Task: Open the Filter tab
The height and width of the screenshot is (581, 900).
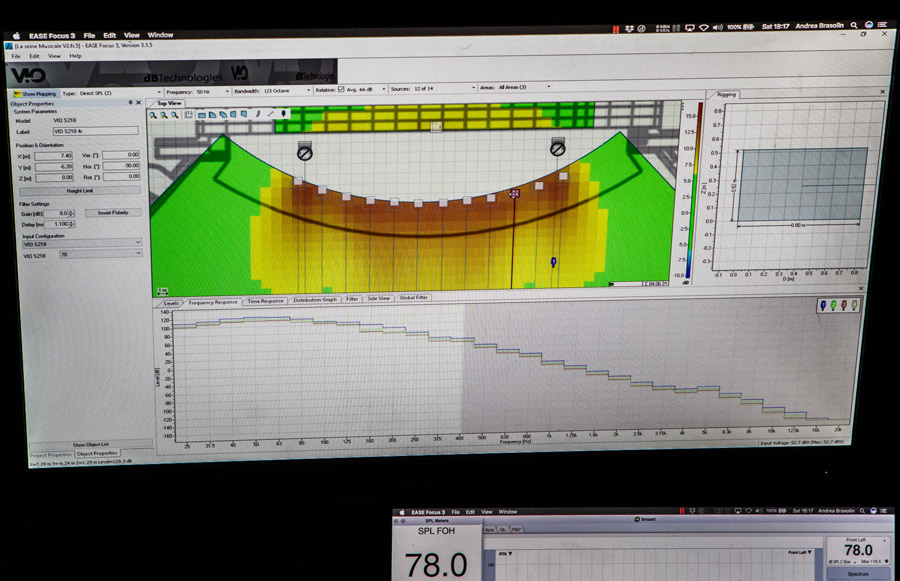Action: point(352,299)
